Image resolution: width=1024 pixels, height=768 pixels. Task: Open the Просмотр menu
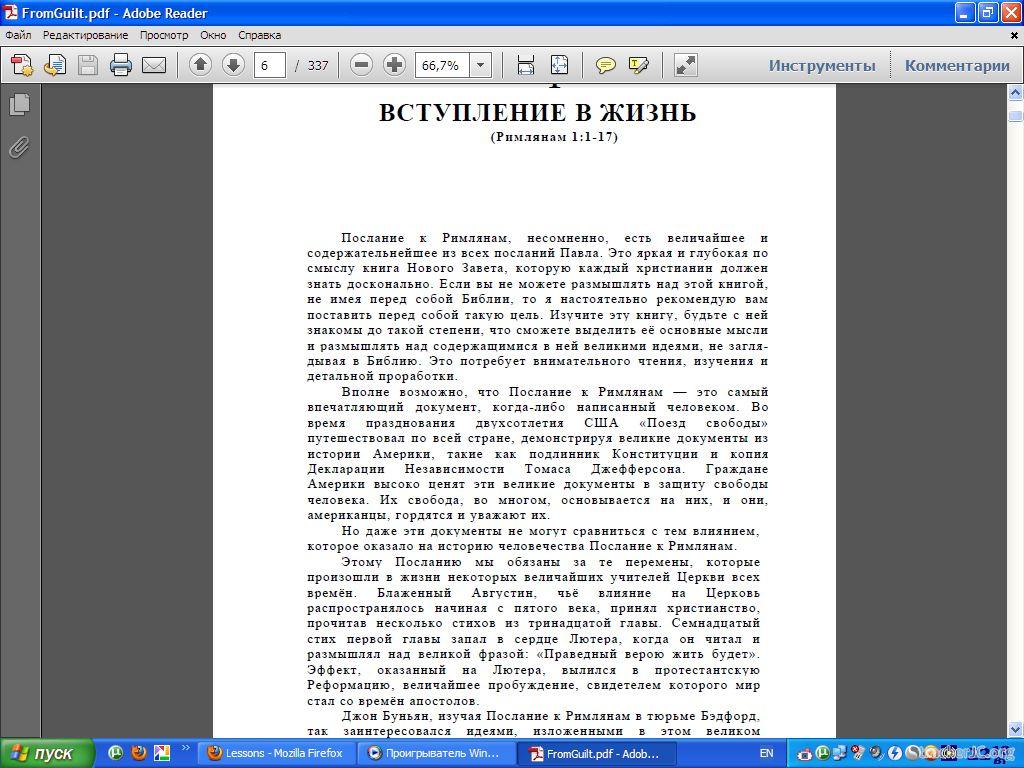164,35
